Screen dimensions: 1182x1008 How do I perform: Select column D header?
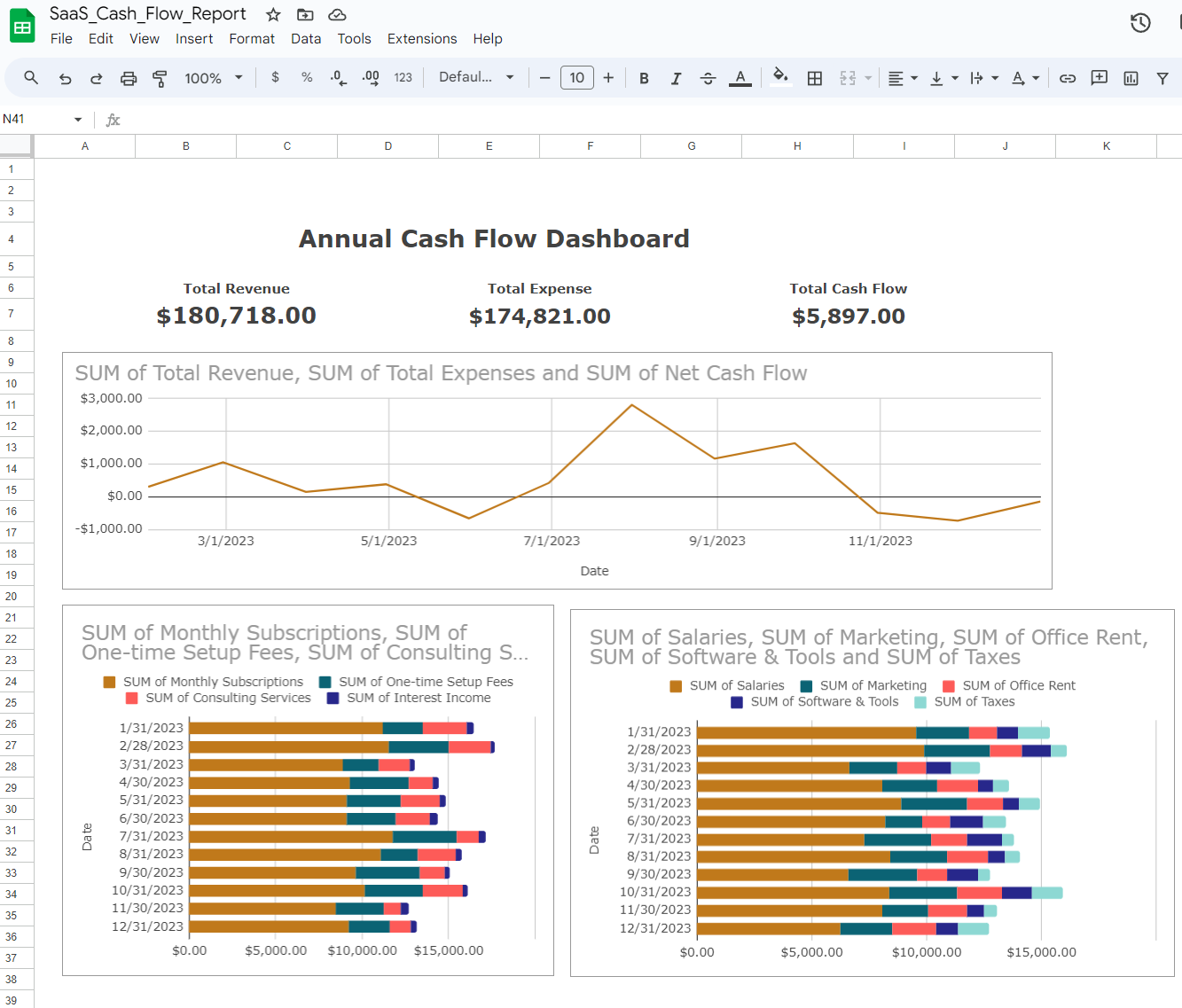(388, 146)
